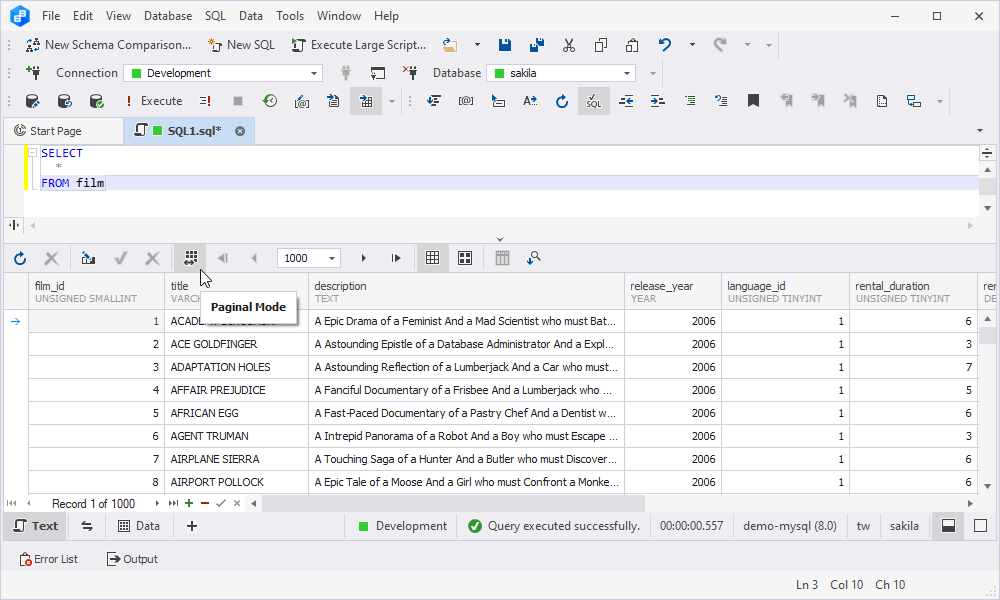Click the [@] parameters icon without pencil
Viewport: 1000px width, 600px height.
pyautogui.click(x=466, y=101)
